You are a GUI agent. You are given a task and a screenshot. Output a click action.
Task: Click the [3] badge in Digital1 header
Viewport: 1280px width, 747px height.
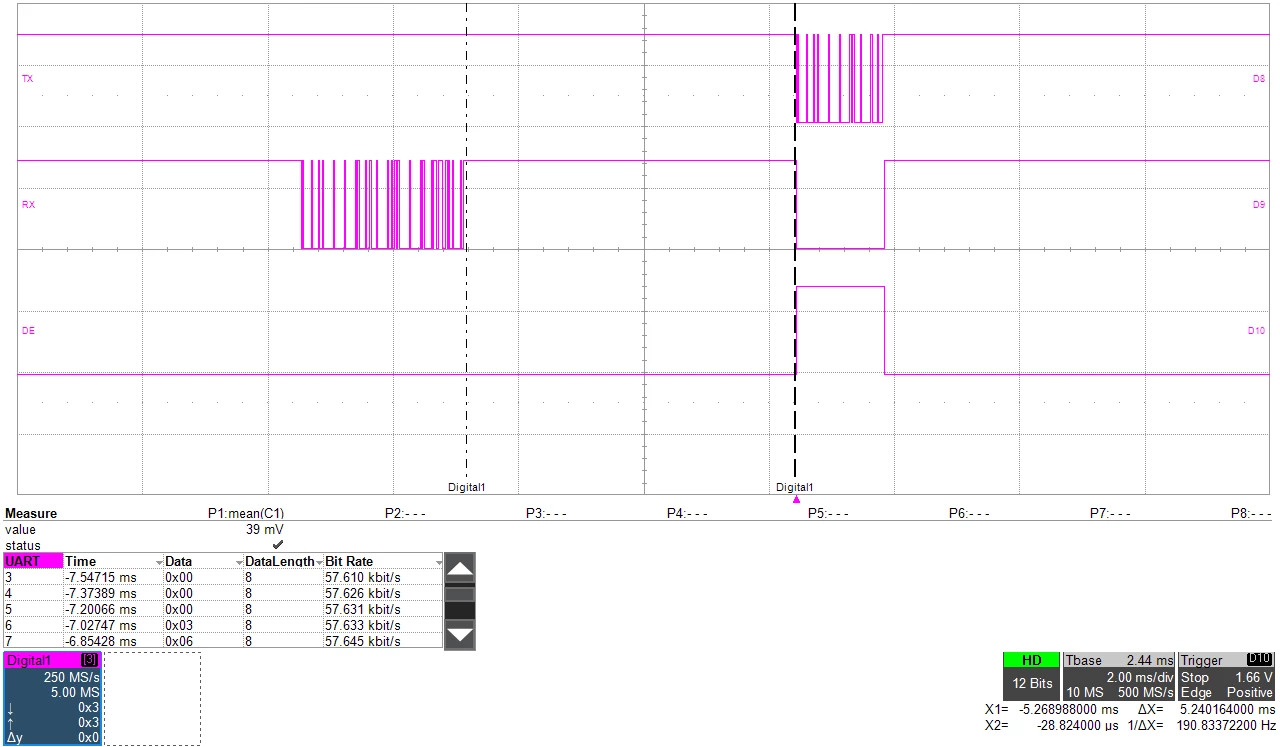click(88, 660)
